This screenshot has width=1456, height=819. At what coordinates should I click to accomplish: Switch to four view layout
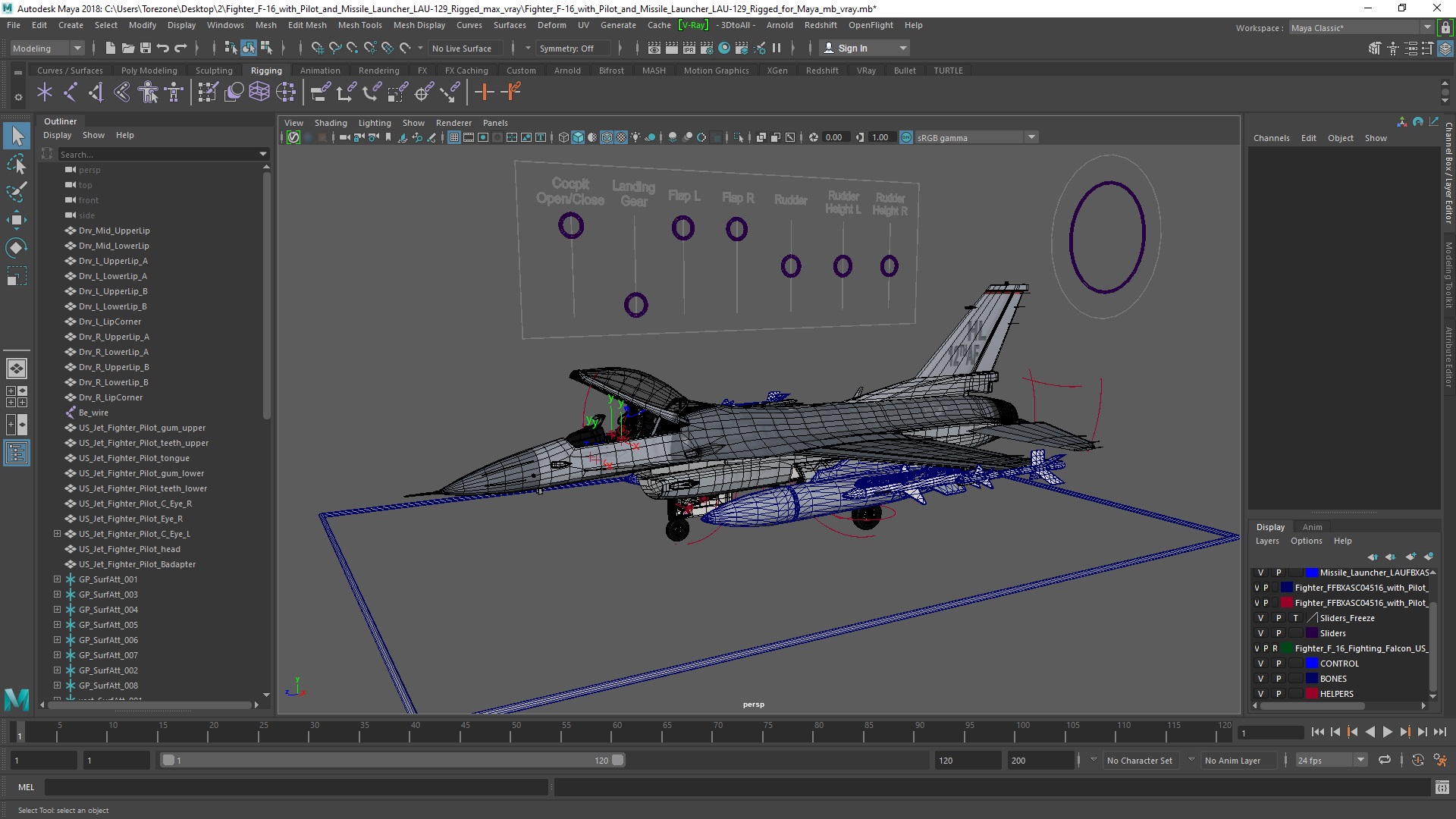[17, 397]
